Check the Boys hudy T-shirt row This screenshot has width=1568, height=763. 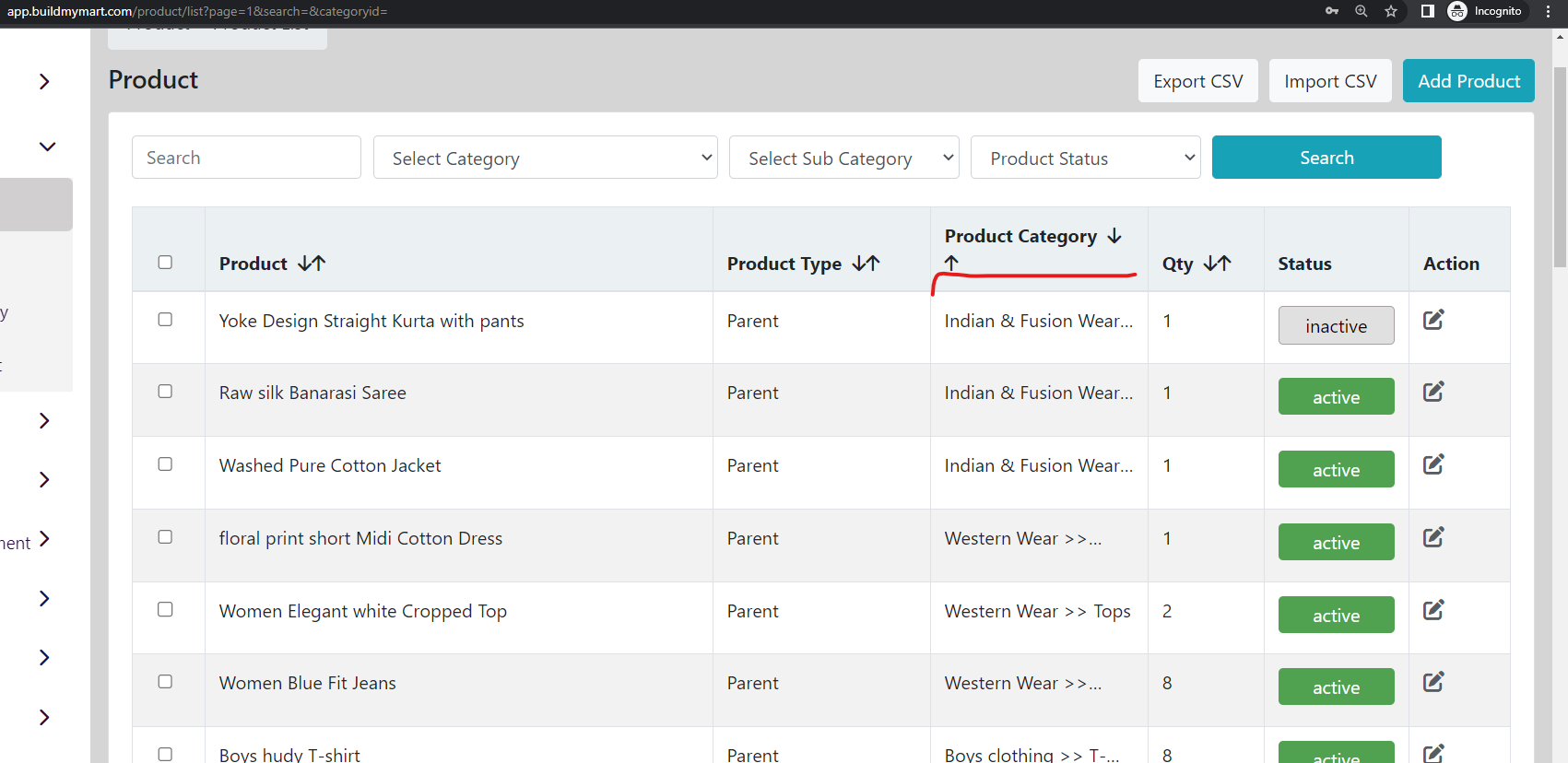[165, 754]
